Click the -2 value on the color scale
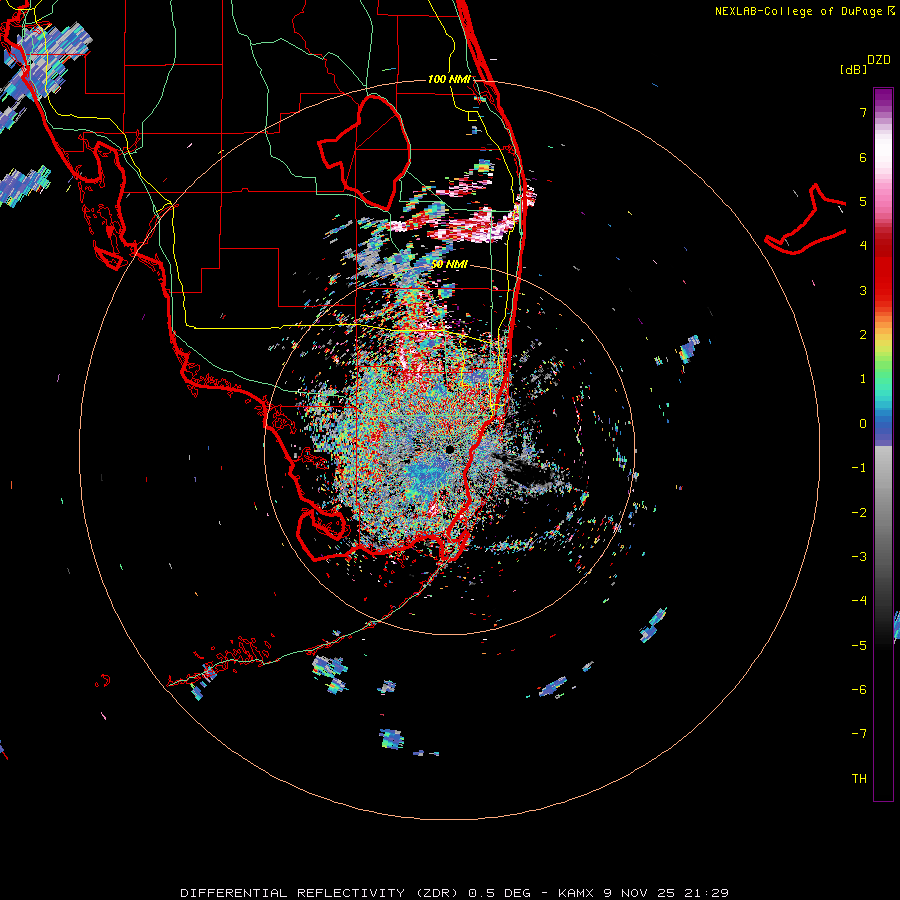The height and width of the screenshot is (900, 900). coord(859,513)
